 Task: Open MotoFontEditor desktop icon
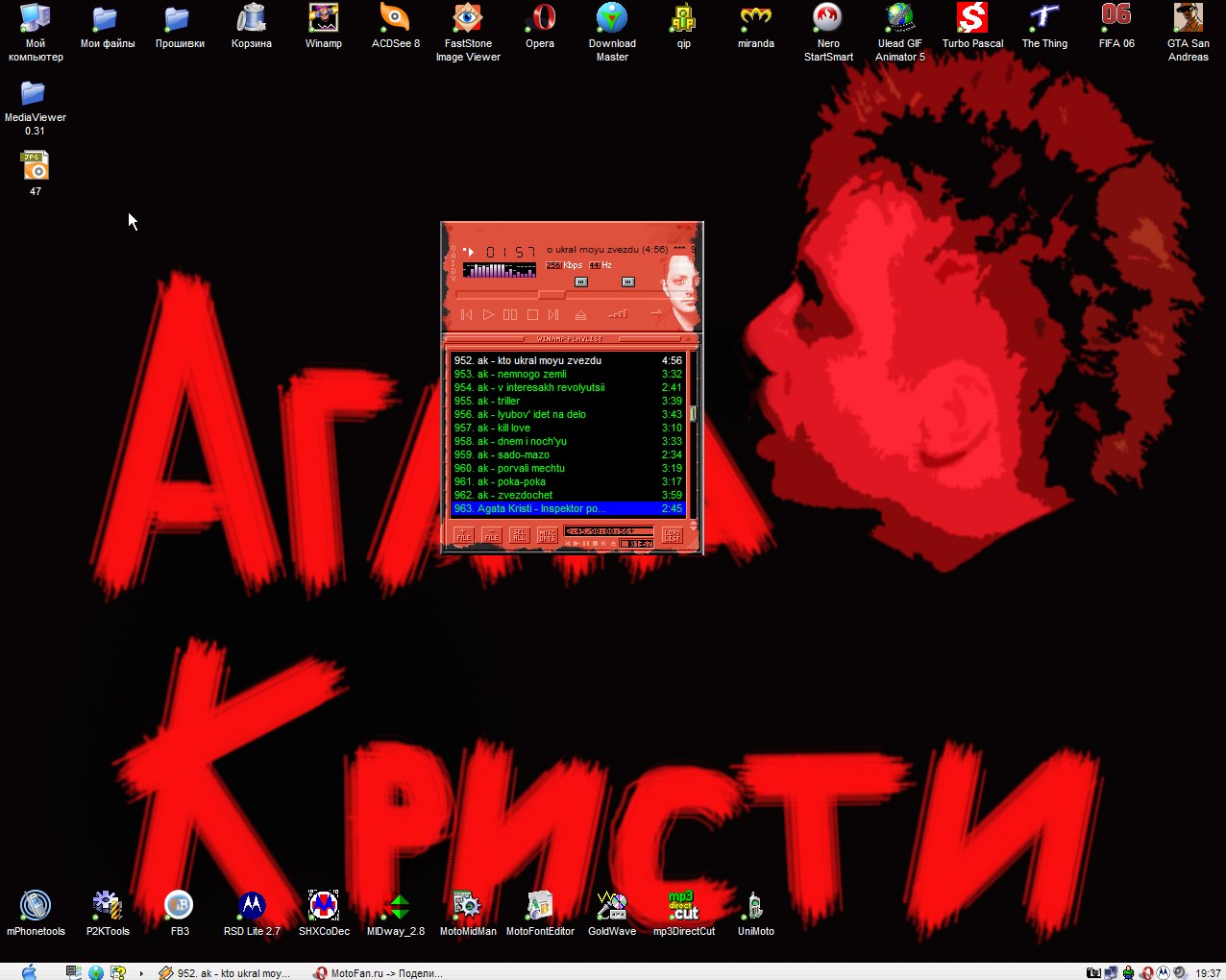pos(540,913)
